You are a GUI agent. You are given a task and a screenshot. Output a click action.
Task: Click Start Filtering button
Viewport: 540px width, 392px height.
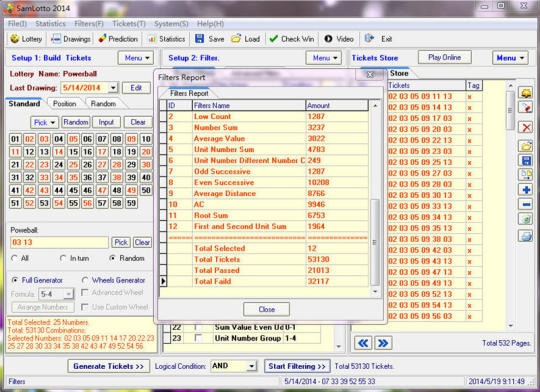click(x=297, y=366)
